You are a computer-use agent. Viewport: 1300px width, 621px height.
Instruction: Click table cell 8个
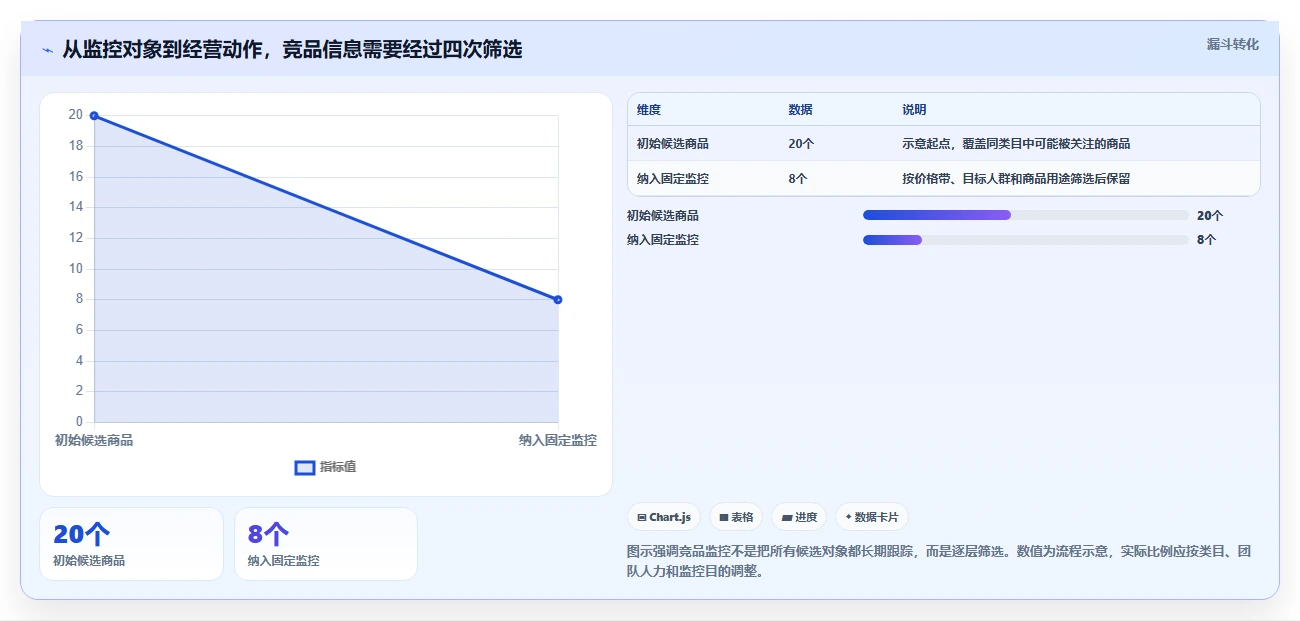(797, 179)
